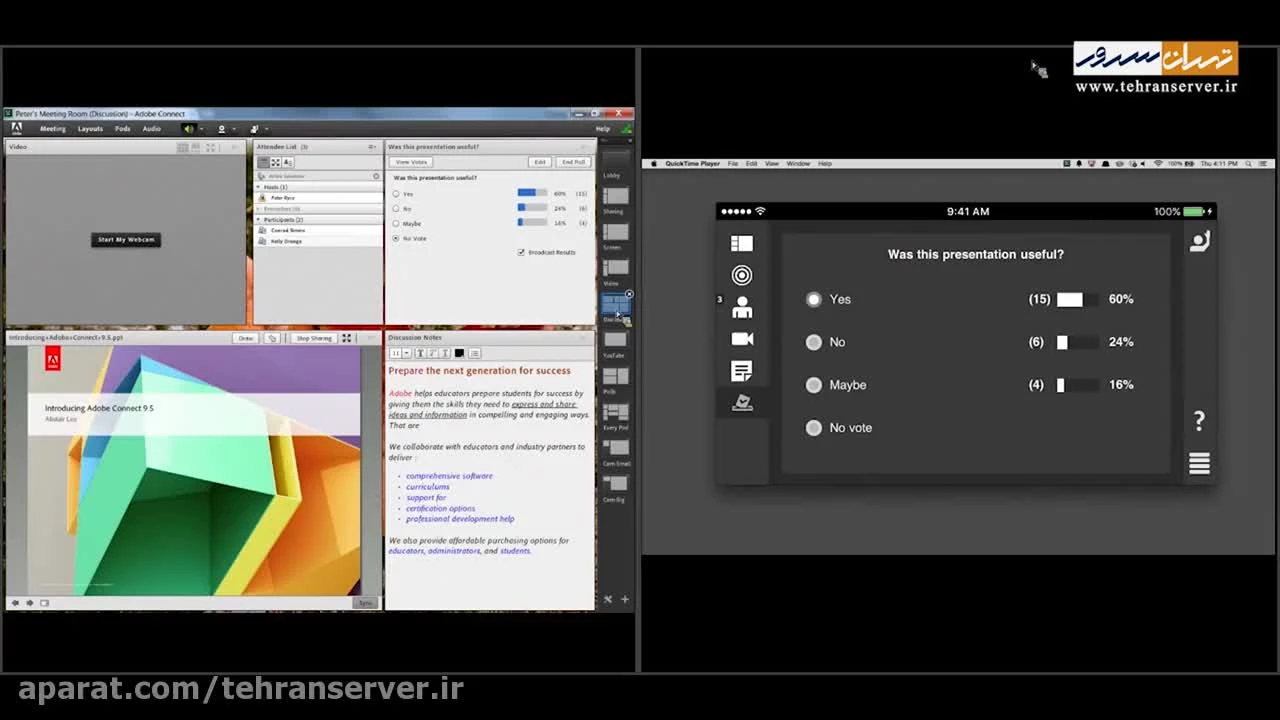This screenshot has width=1280, height=720.
Task: Tap the concentric-circles share icon in the mobile sidebar
Action: coord(741,275)
